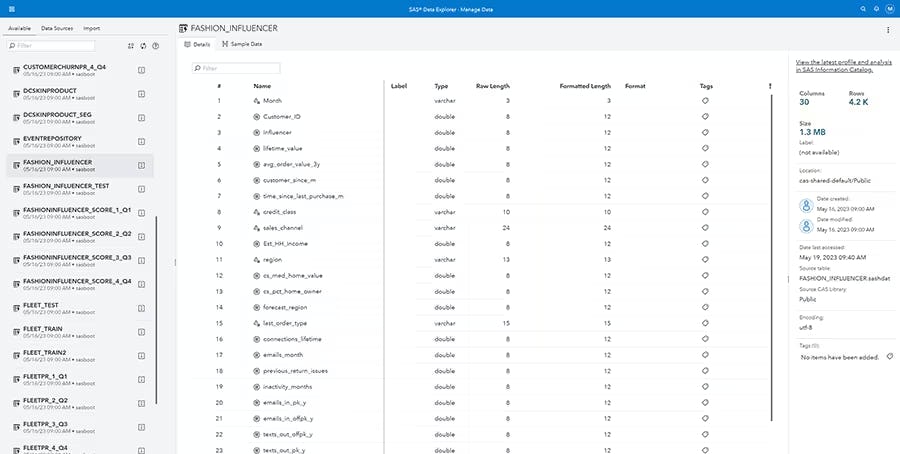Image resolution: width=900 pixels, height=454 pixels.
Task: Switch to the Import tab
Action: click(91, 28)
